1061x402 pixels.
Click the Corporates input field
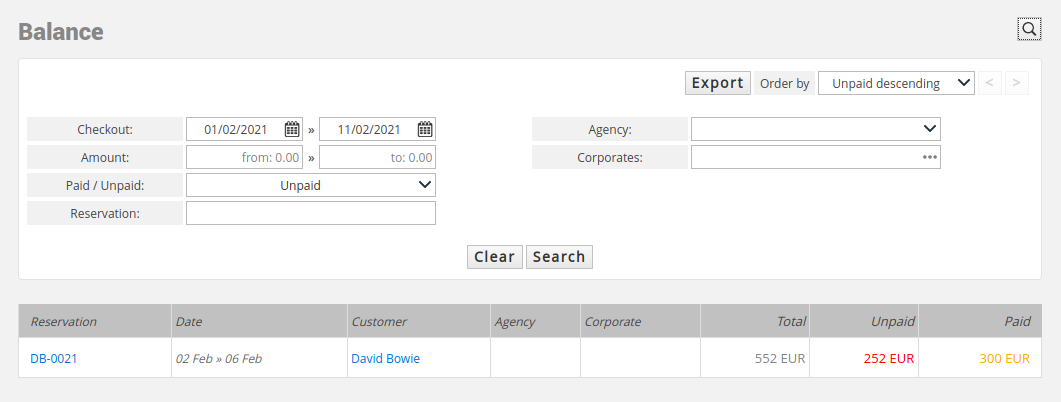pyautogui.click(x=815, y=157)
